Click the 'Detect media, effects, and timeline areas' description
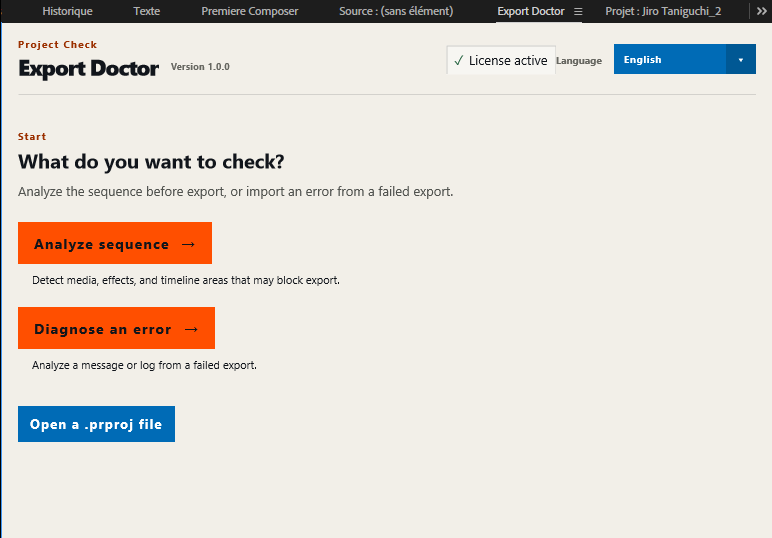The width and height of the screenshot is (772, 538). (186, 280)
